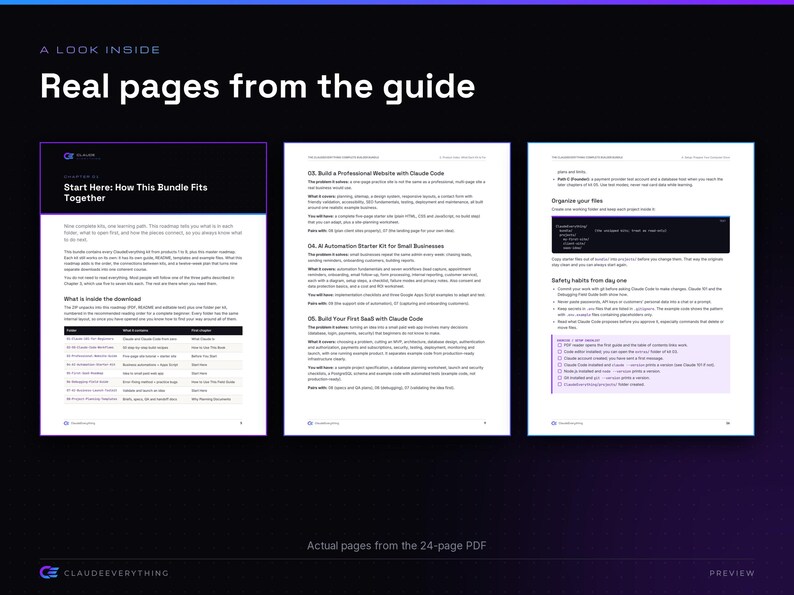The image size is (794, 595).
Task: Check 'Code editor installed' checklist box
Action: coord(560,351)
